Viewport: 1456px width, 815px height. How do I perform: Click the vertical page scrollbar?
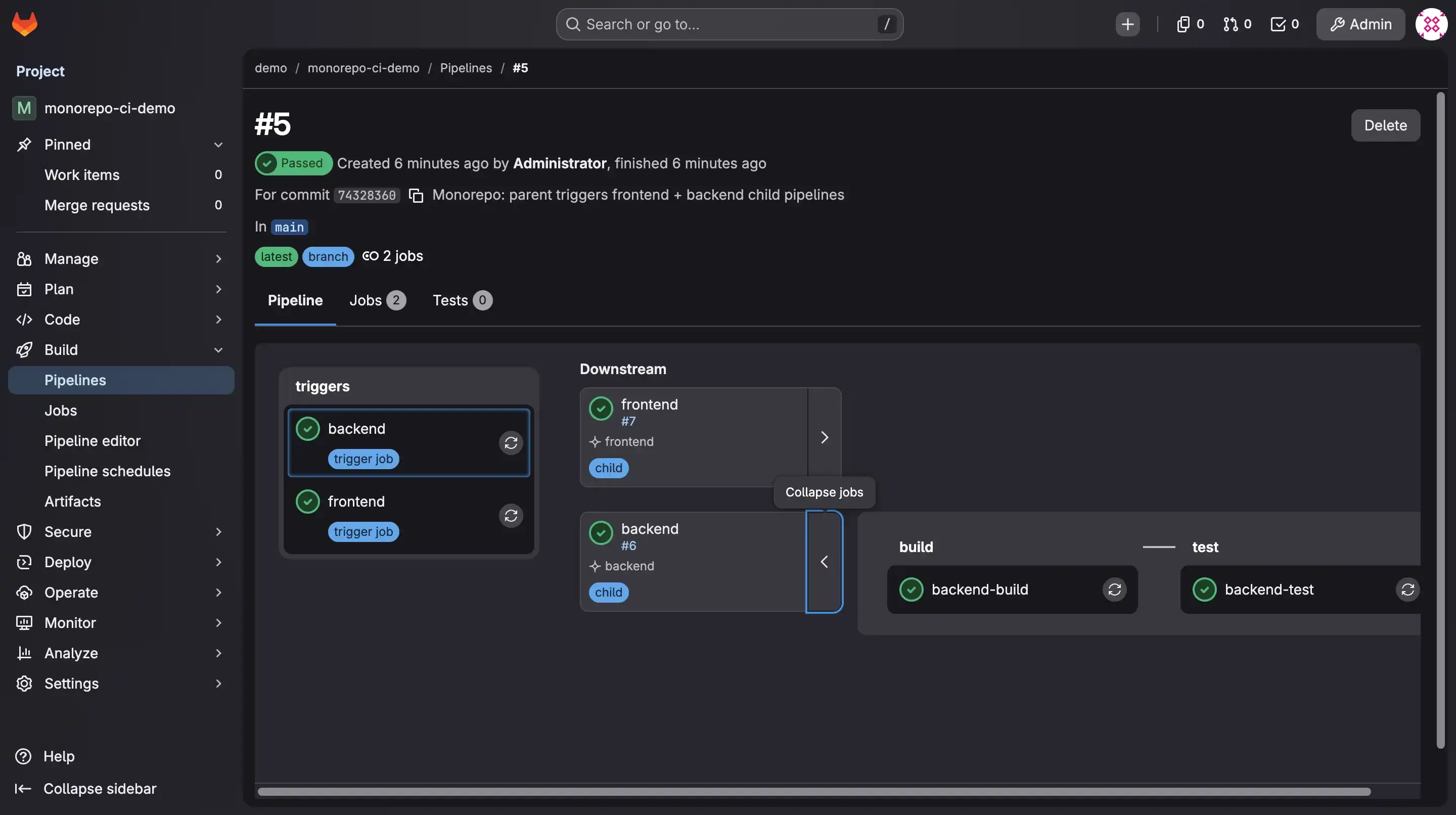[1440, 421]
